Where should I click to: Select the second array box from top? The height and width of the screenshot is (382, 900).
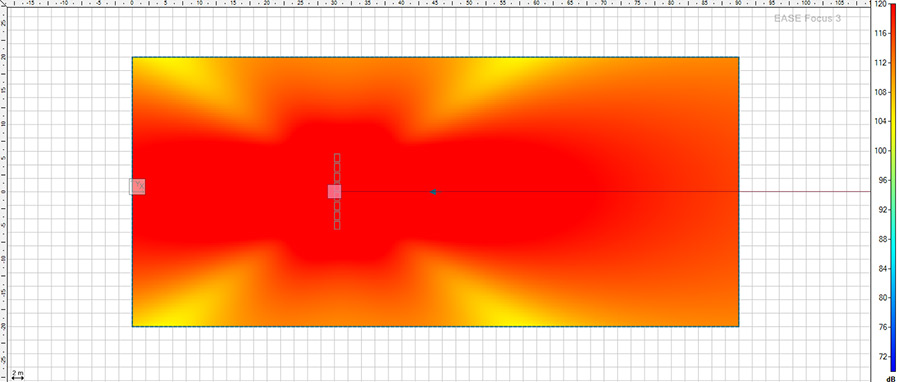pyautogui.click(x=337, y=167)
